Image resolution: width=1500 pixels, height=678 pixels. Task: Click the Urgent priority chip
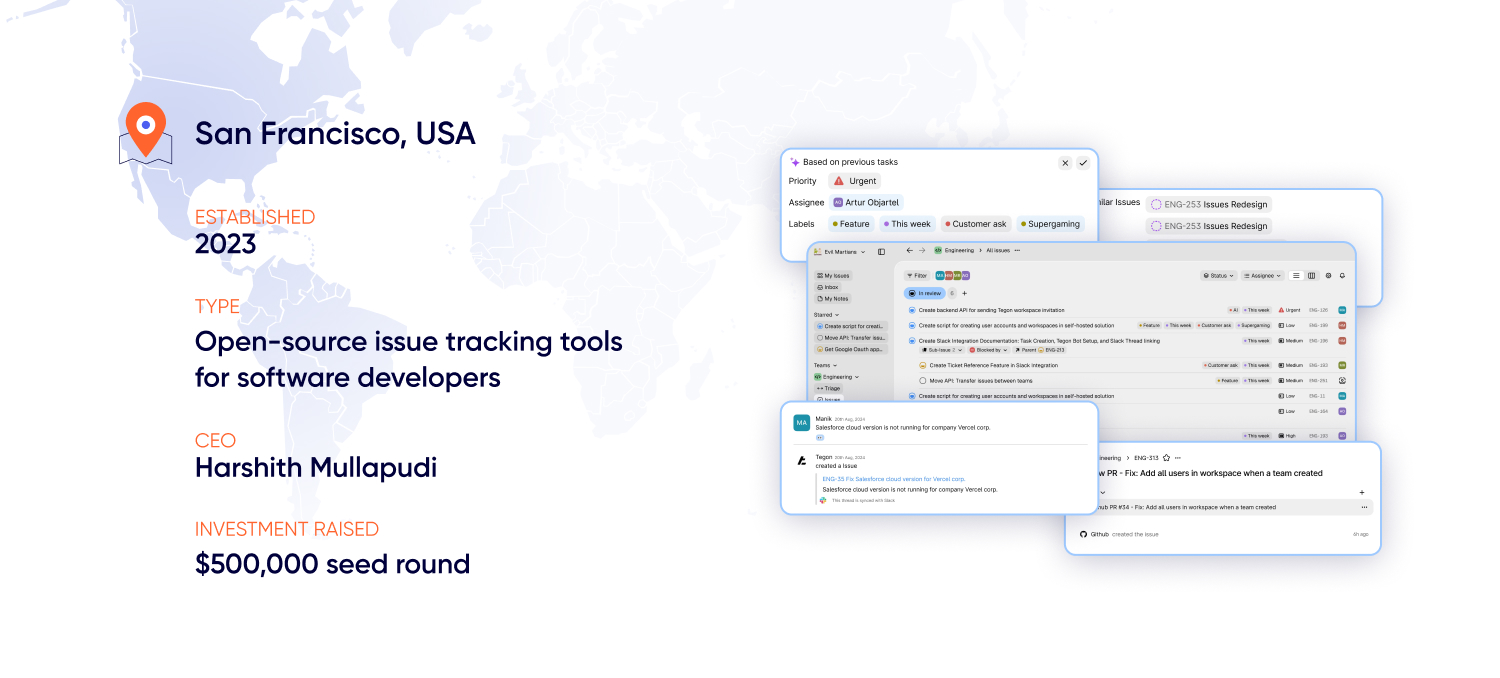[855, 181]
